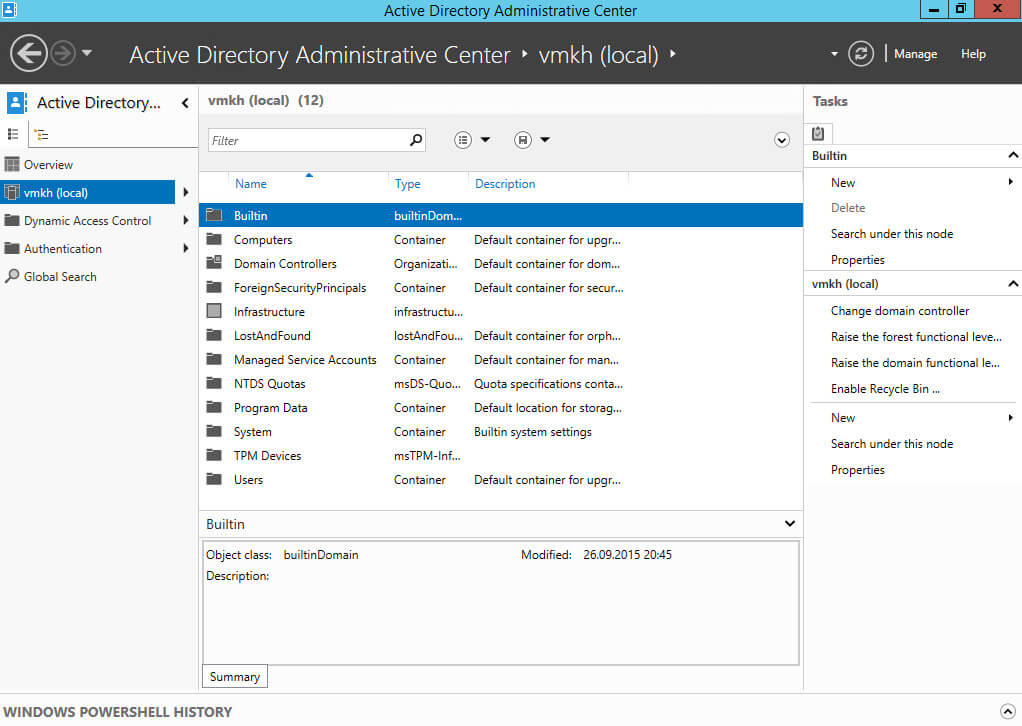Open Dynamic Access Control node
1022x726 pixels.
[x=87, y=221]
